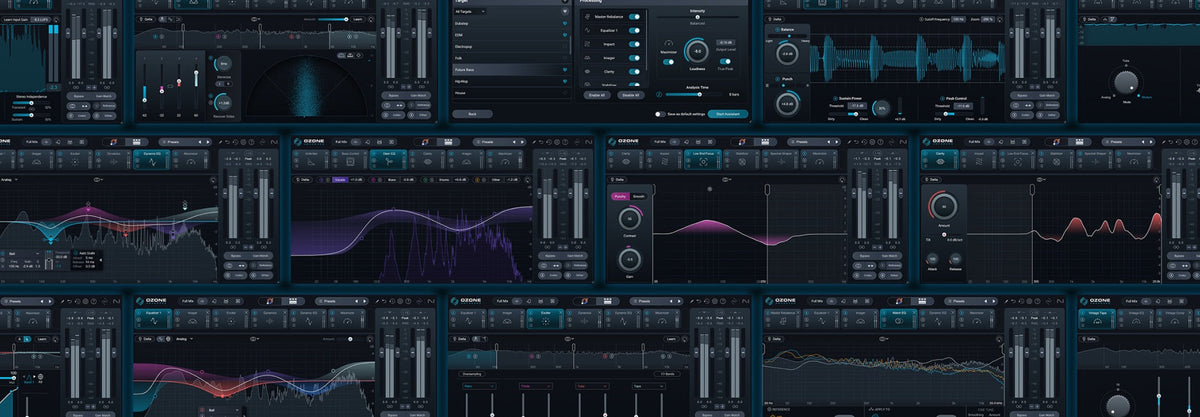Toggle Master Rebalance processing switch
Viewport: 1200px width, 417px height.
click(634, 17)
